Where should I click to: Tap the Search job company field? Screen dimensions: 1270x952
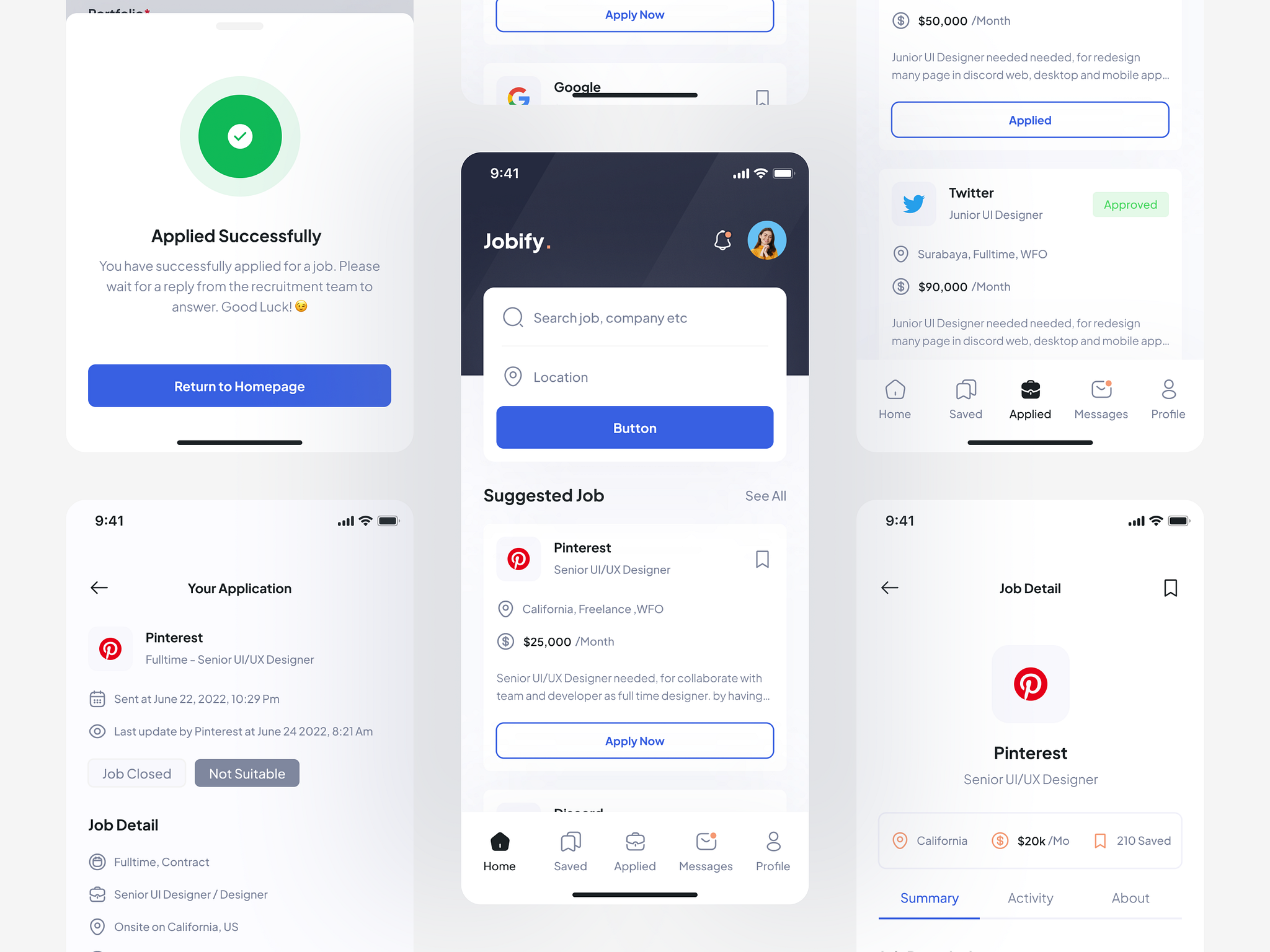[635, 317]
